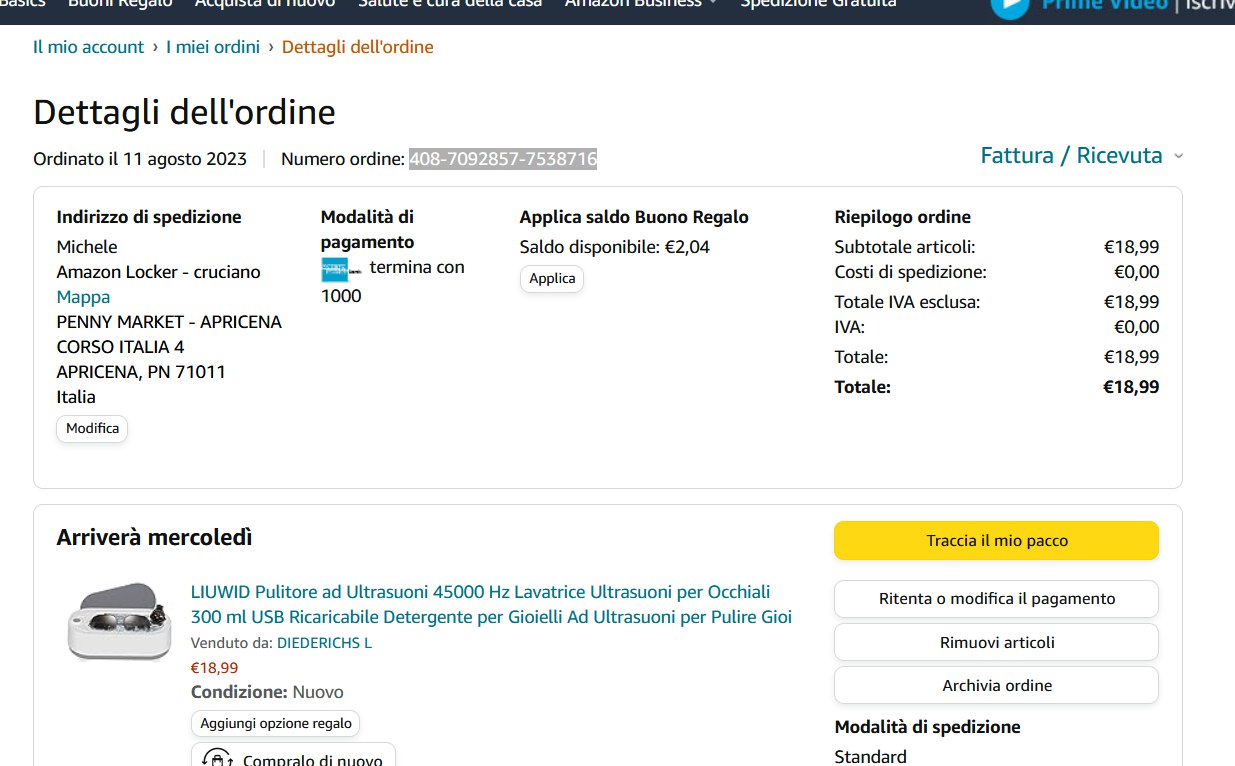The height and width of the screenshot is (766, 1235).
Task: Click Modalità di spedizione heading
Action: point(928,727)
